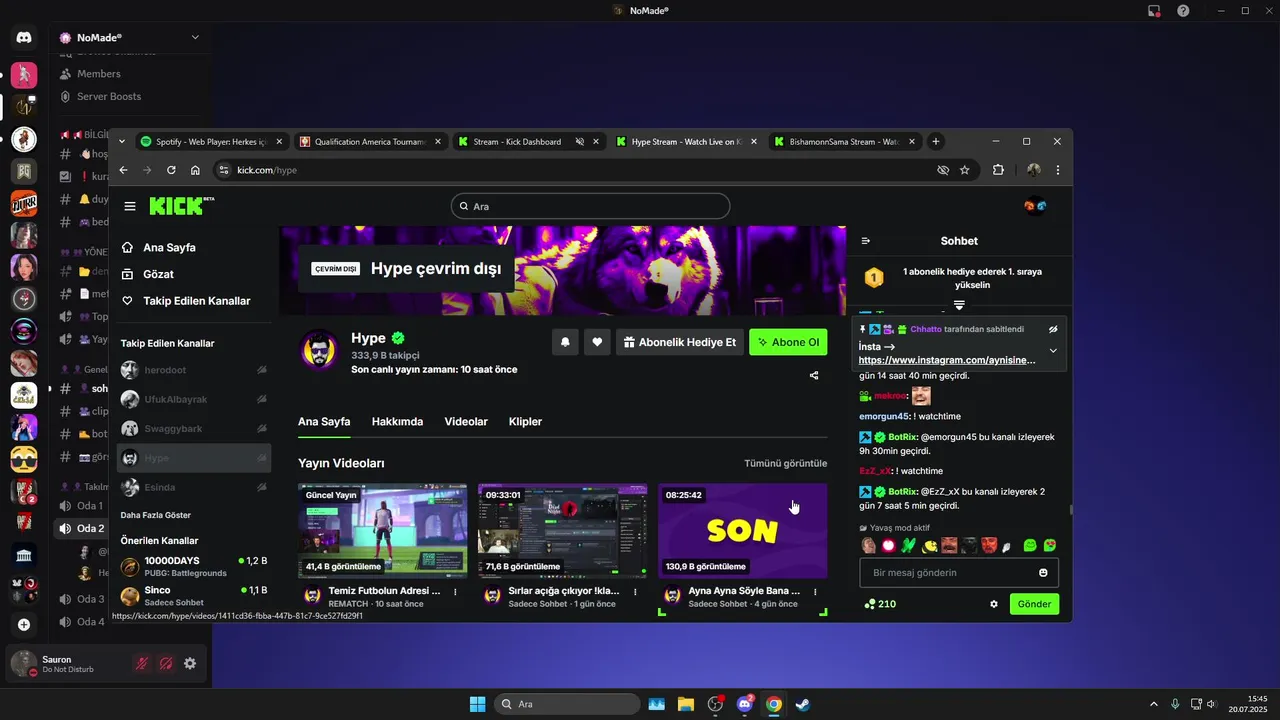Close the BishamonnSama Stream tab

[x=913, y=142]
